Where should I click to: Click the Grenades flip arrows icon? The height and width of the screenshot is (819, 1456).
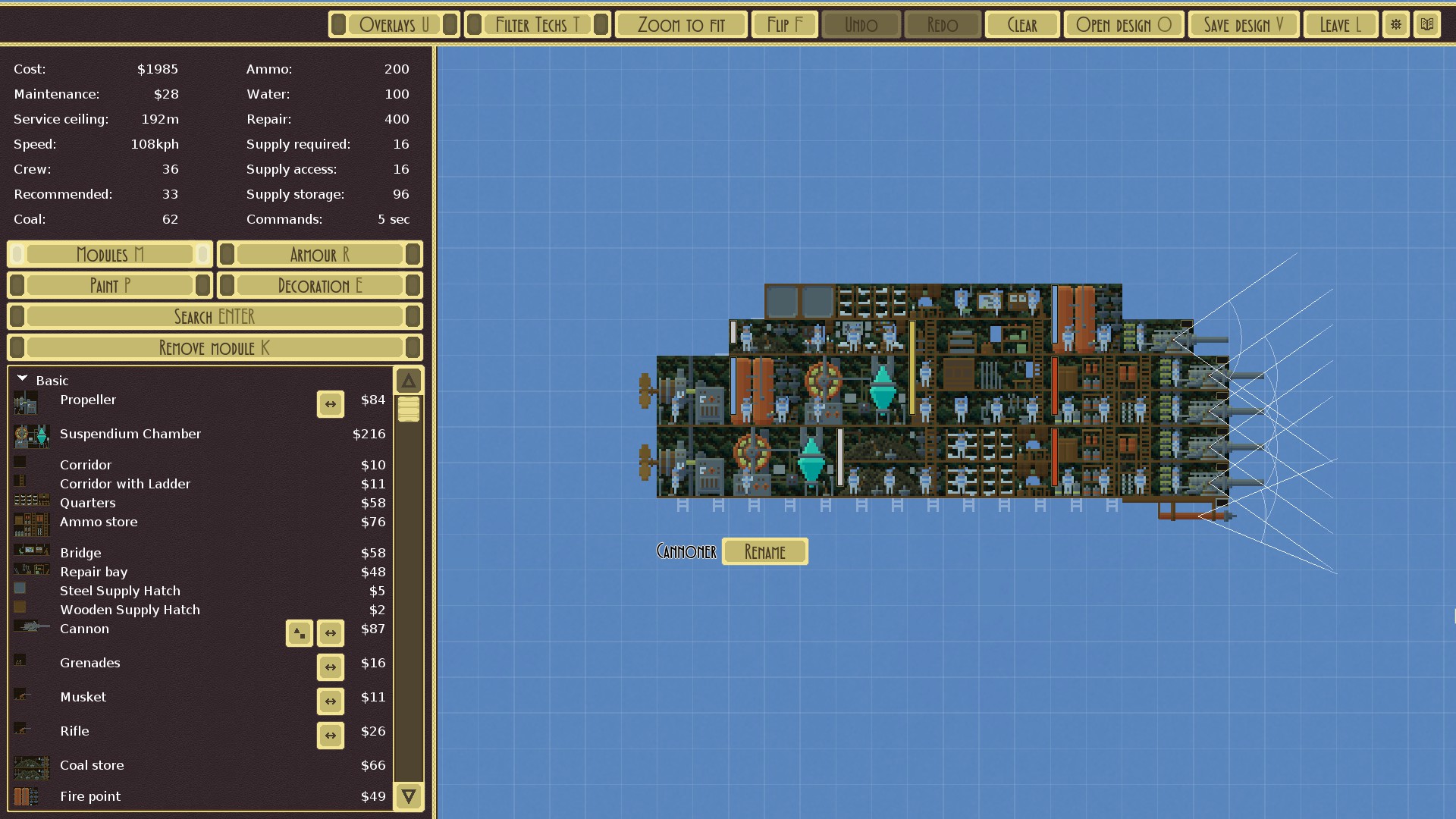331,667
